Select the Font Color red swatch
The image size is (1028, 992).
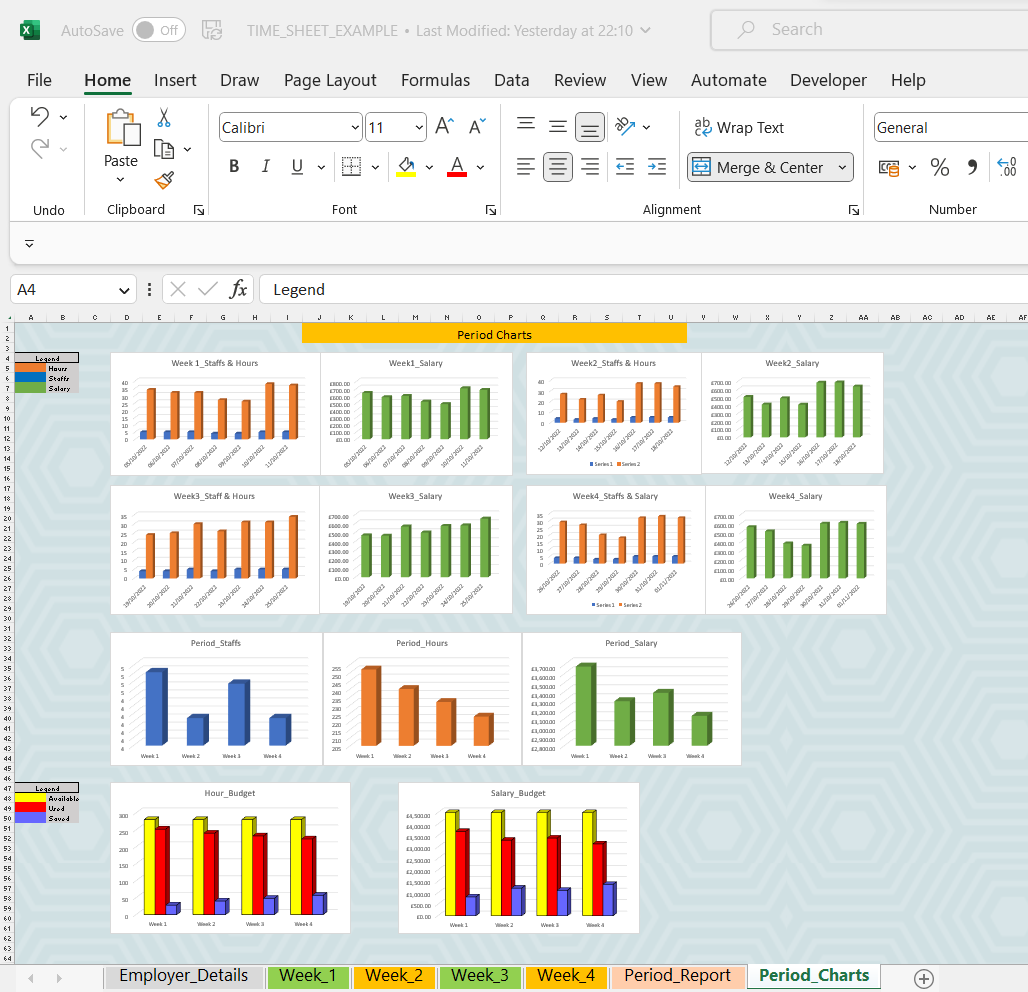pos(456,167)
